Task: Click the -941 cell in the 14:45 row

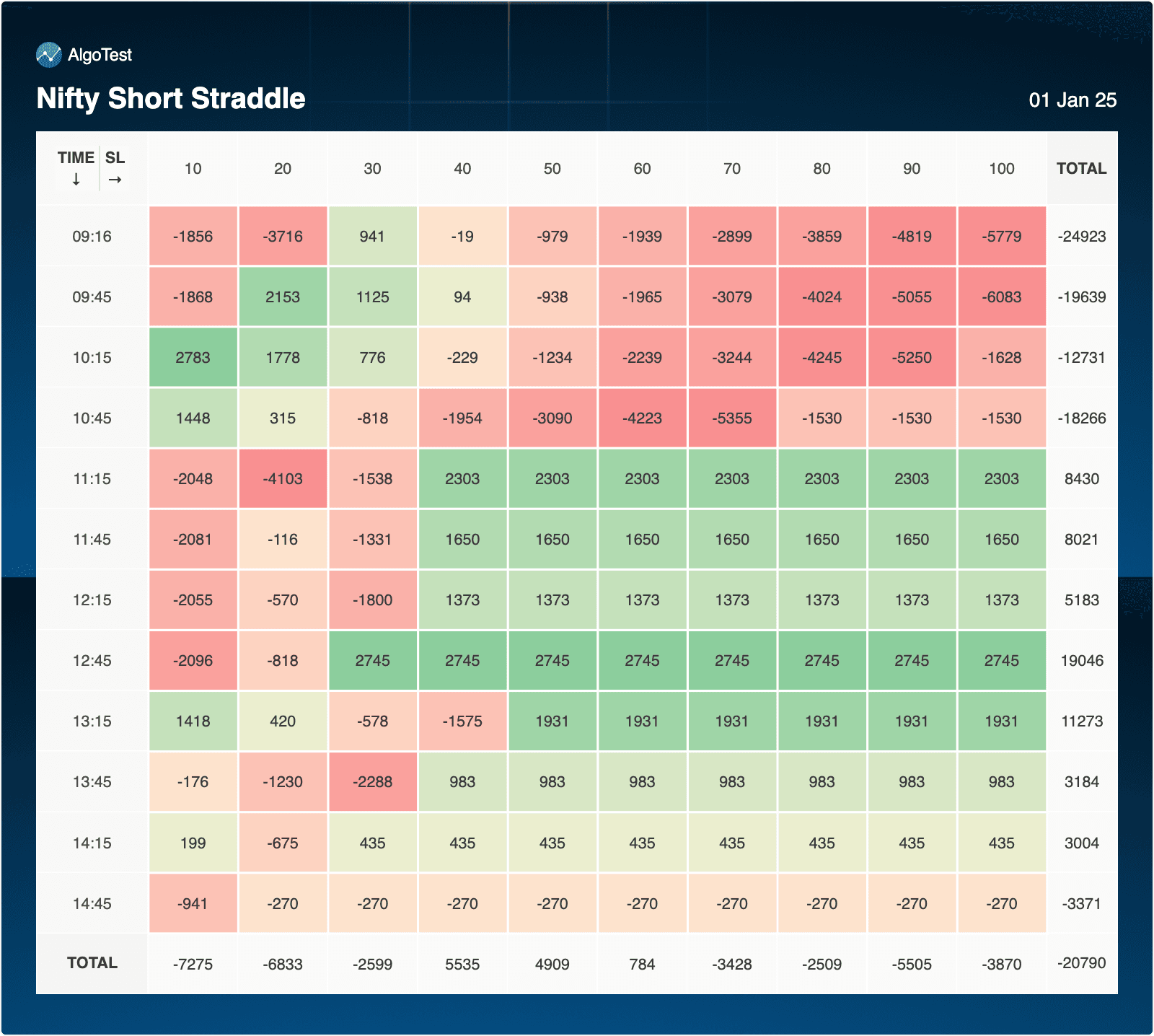Action: (x=193, y=904)
